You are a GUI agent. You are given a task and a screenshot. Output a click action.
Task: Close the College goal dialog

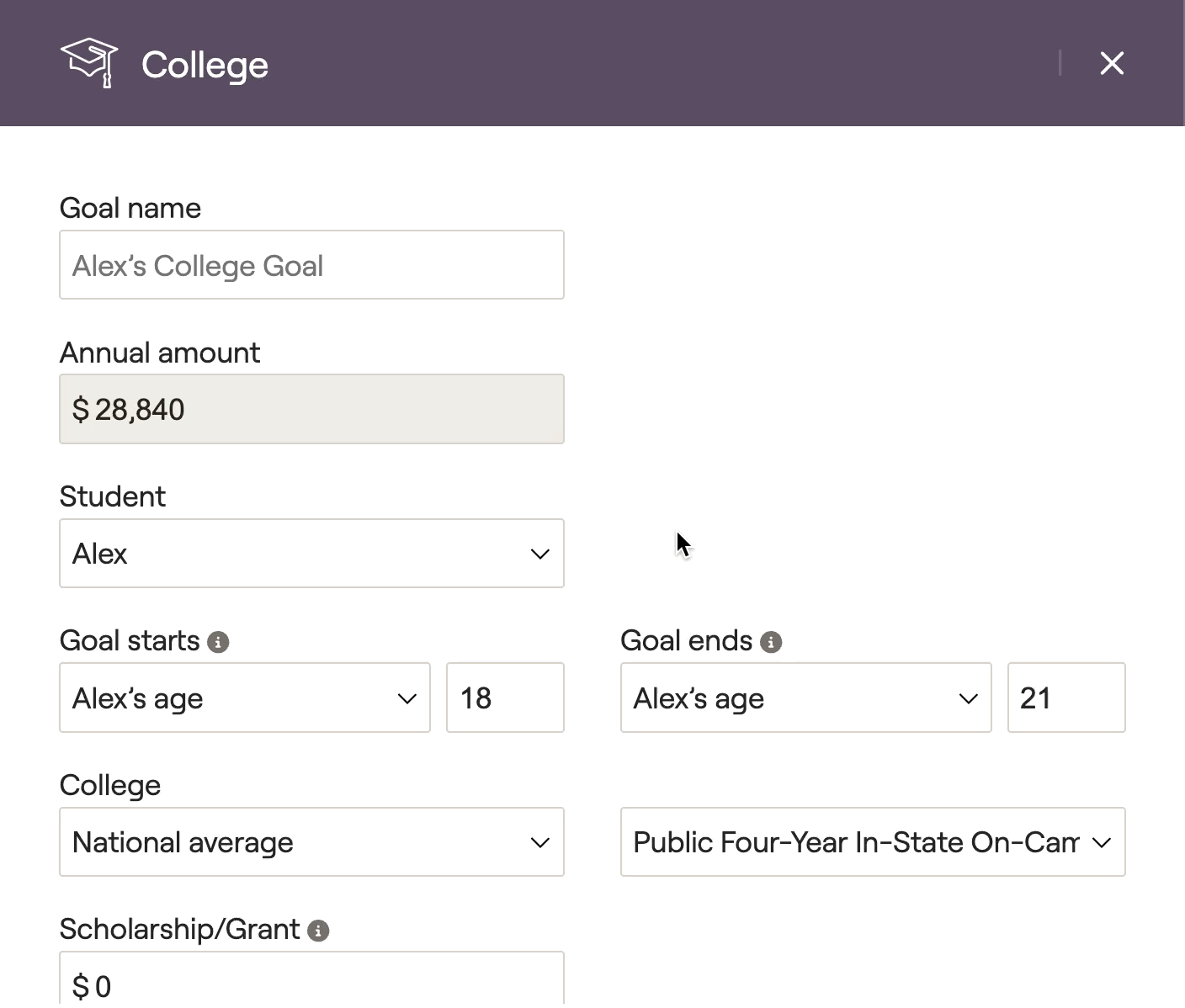[x=1111, y=63]
